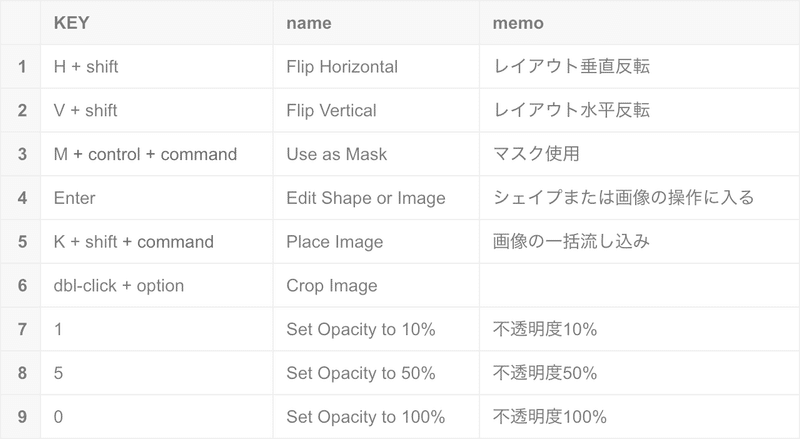Click the KEY column header

pyautogui.click(x=157, y=22)
